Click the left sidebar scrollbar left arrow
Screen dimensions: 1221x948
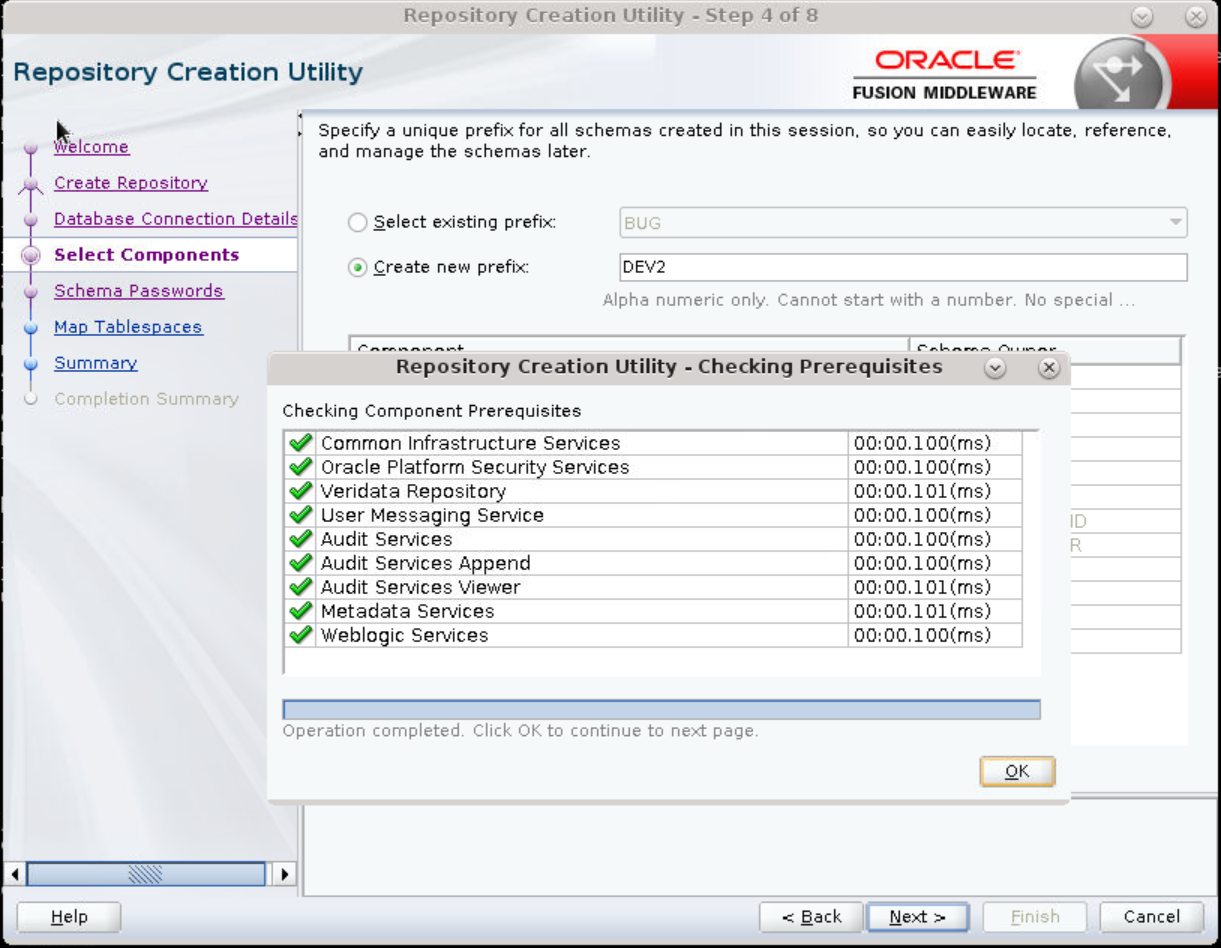[16, 874]
